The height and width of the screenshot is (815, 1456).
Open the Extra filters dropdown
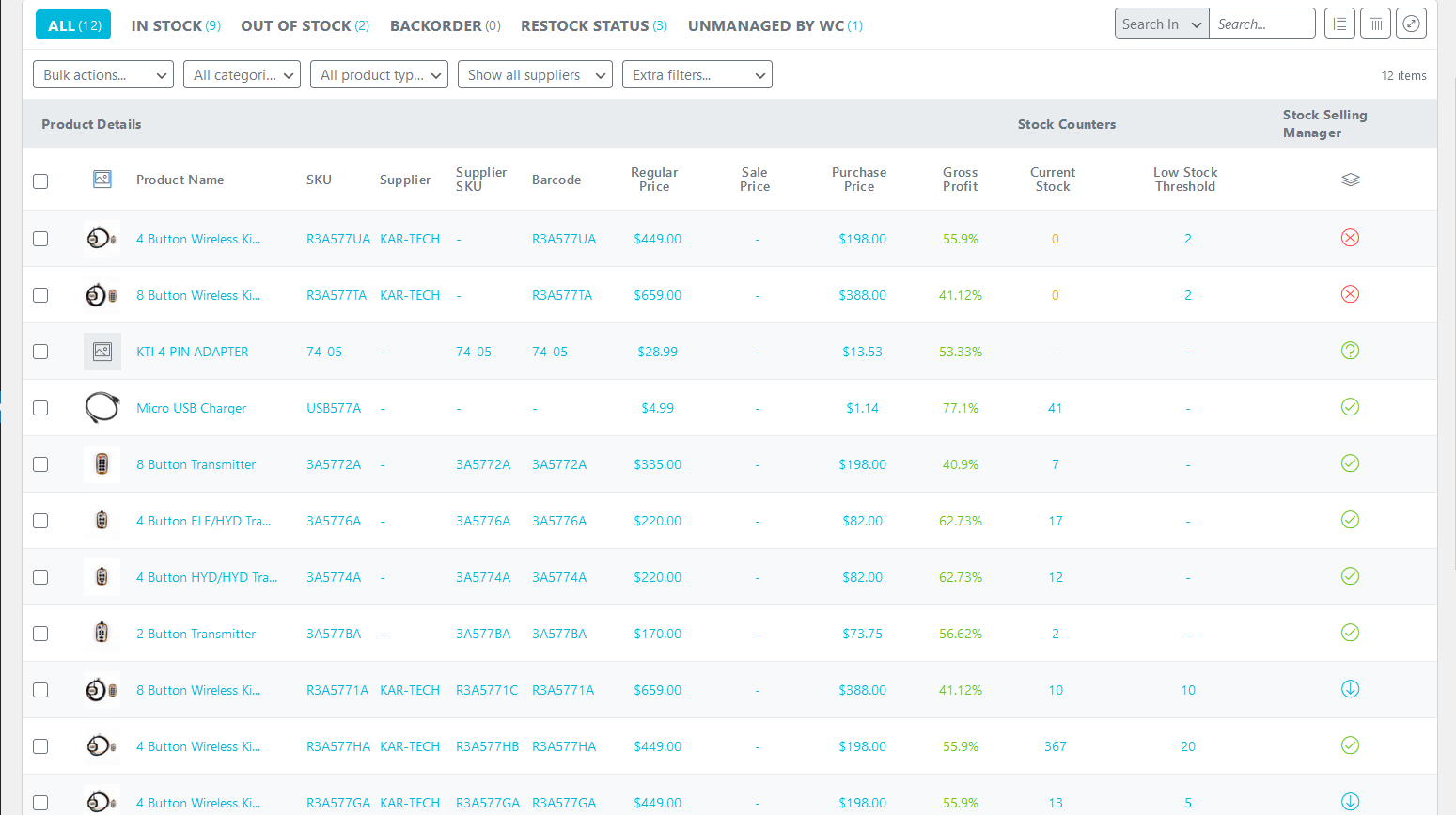[697, 75]
